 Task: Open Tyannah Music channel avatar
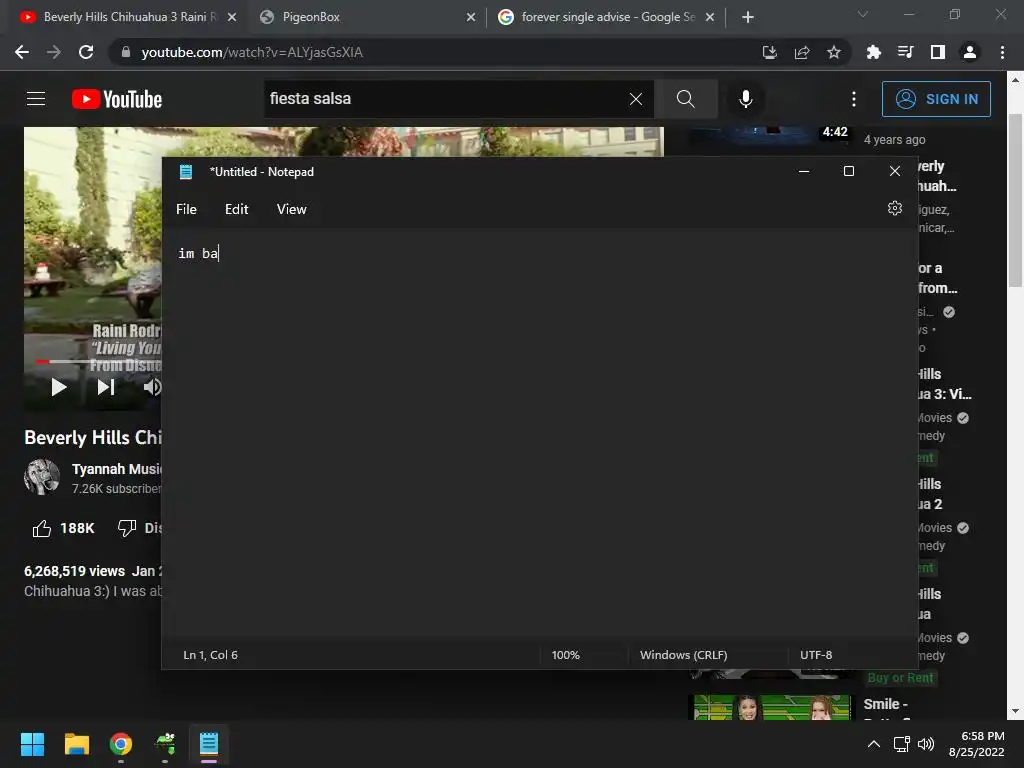coord(42,477)
